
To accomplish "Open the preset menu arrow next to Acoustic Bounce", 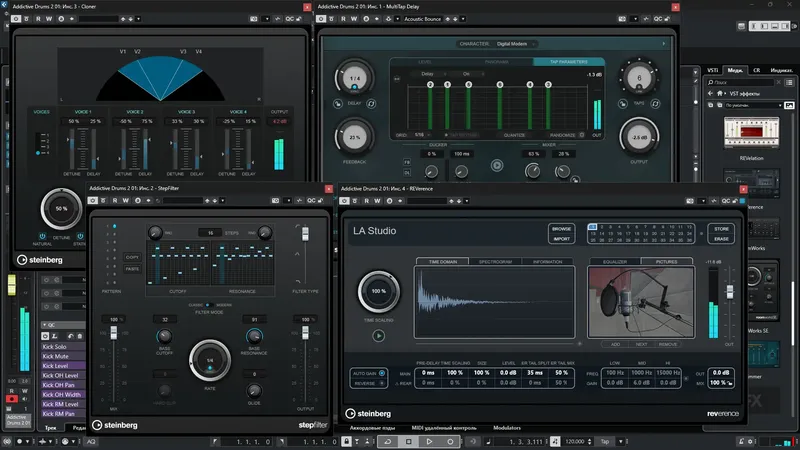I will [x=463, y=19].
